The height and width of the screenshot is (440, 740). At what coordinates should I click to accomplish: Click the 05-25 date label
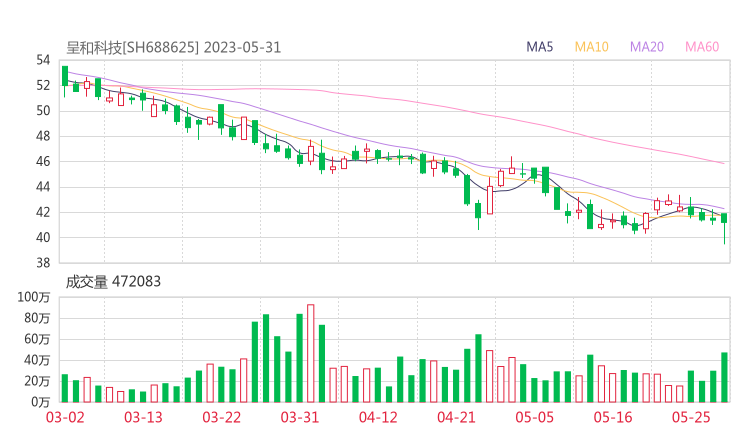(691, 417)
